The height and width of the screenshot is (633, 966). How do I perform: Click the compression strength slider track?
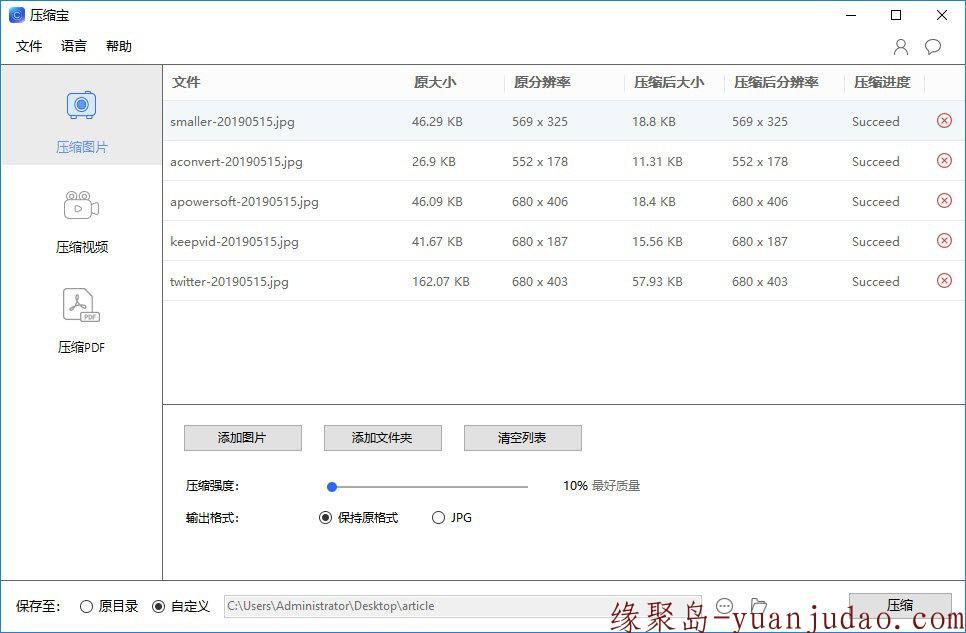click(427, 487)
